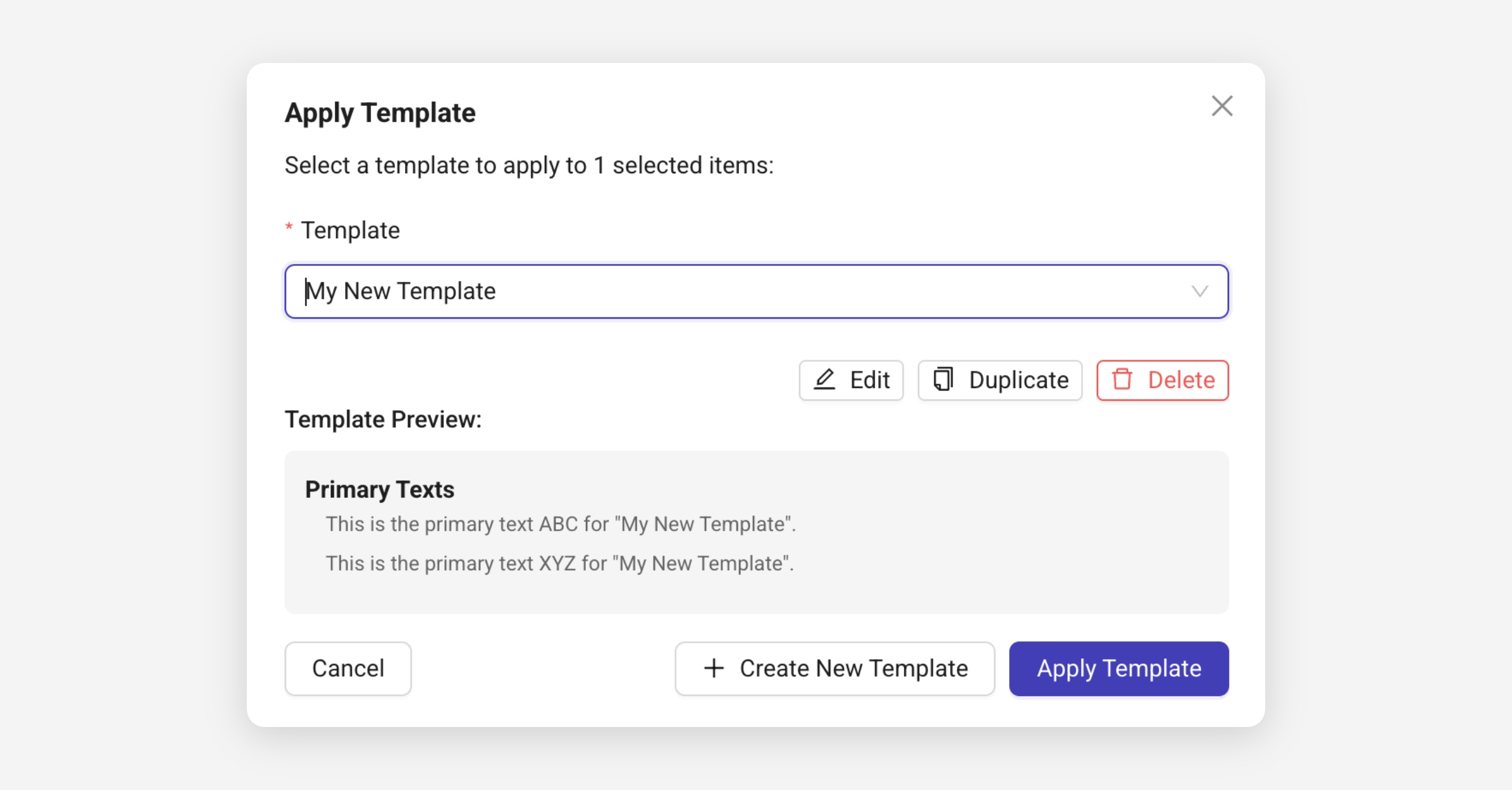Image resolution: width=1512 pixels, height=790 pixels.
Task: Close the Apply Template dialog
Action: point(1222,106)
